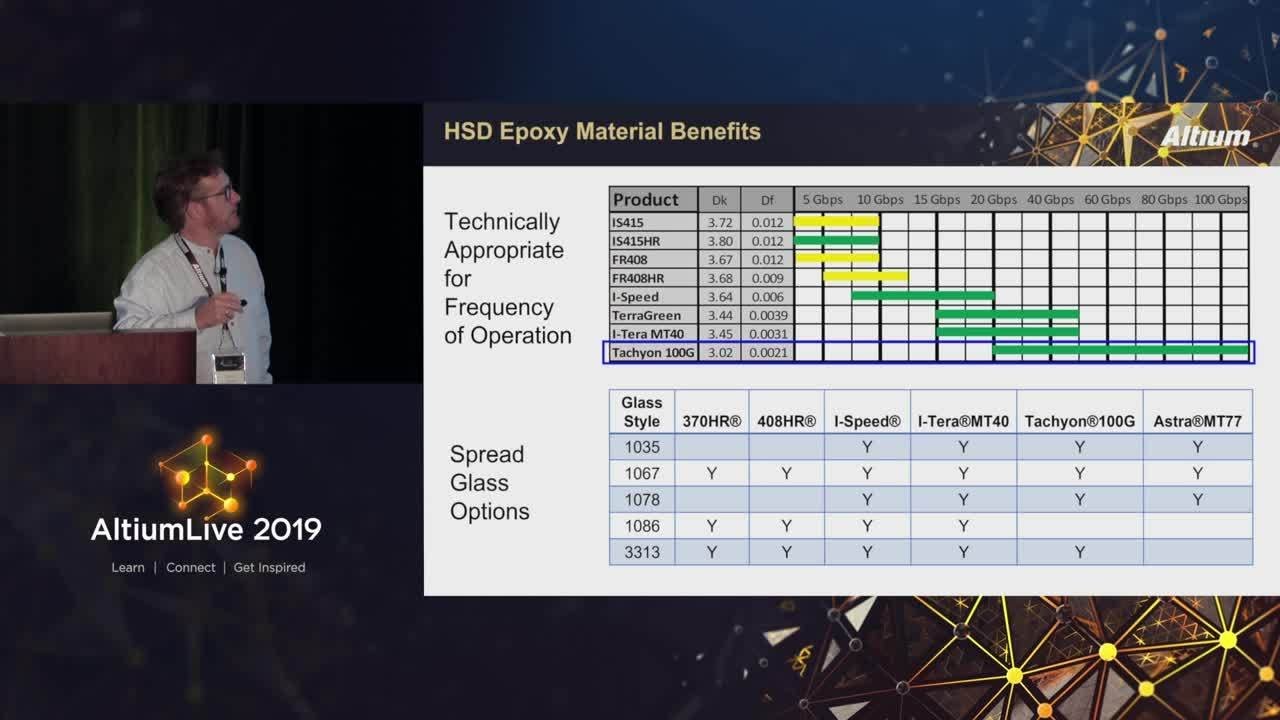The height and width of the screenshot is (720, 1280).
Task: Click the green frequency bar for I-Speed
Action: tap(922, 295)
